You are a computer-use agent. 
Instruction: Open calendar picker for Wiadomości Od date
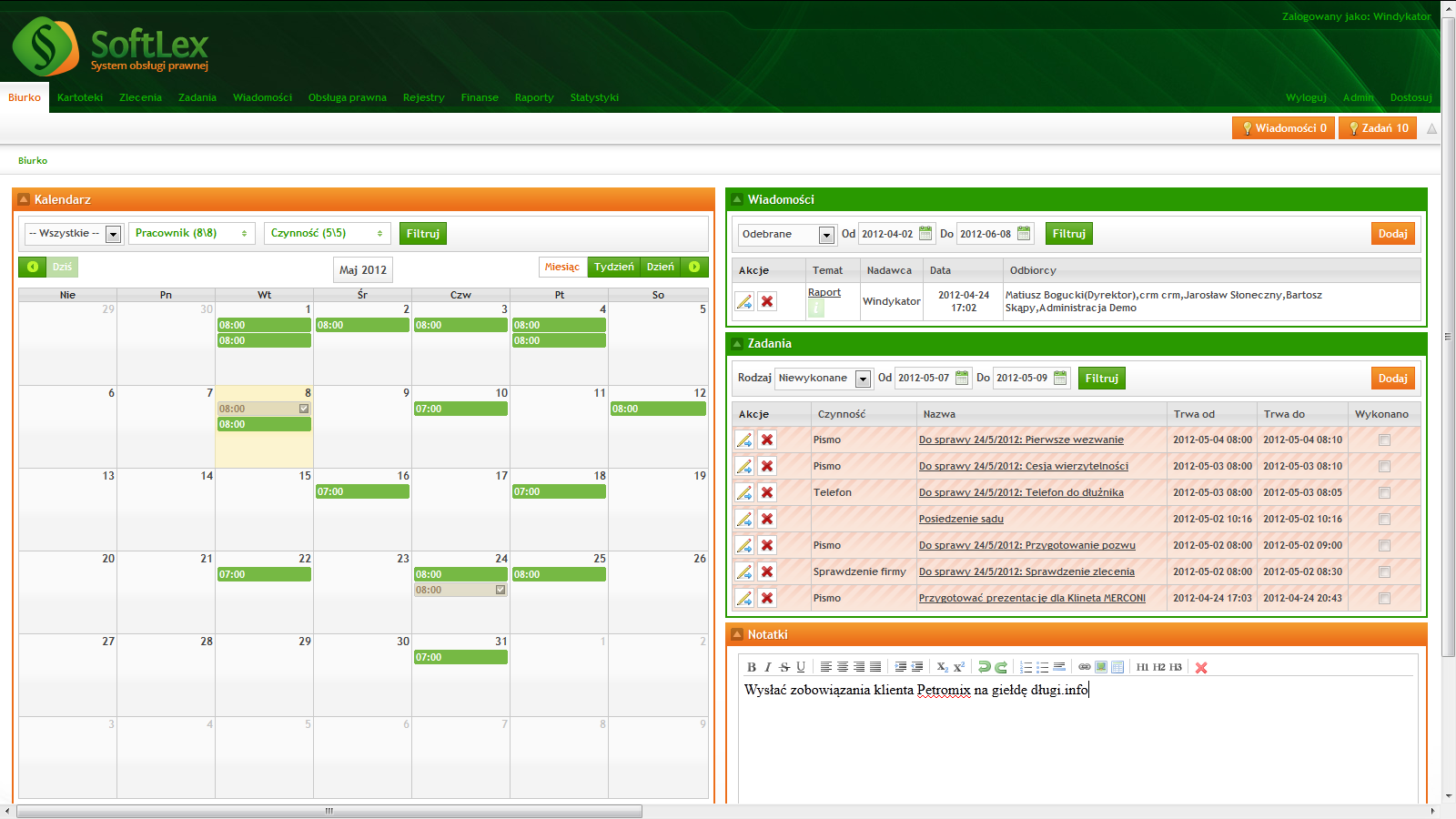point(925,233)
